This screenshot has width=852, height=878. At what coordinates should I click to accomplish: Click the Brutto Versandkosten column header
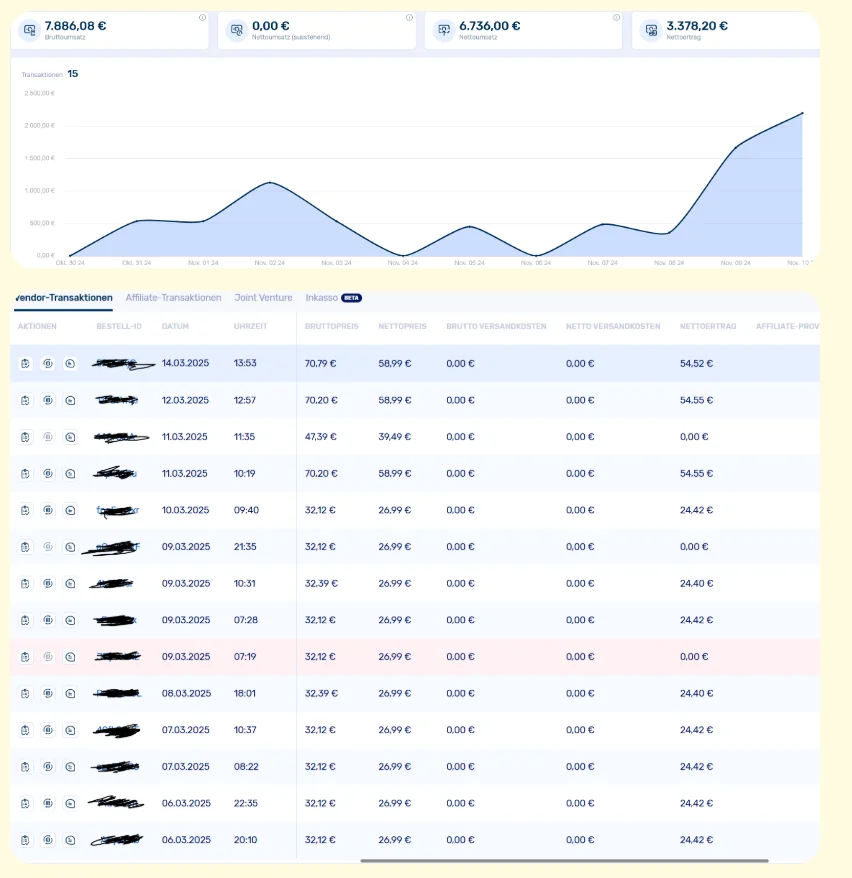(x=496, y=326)
